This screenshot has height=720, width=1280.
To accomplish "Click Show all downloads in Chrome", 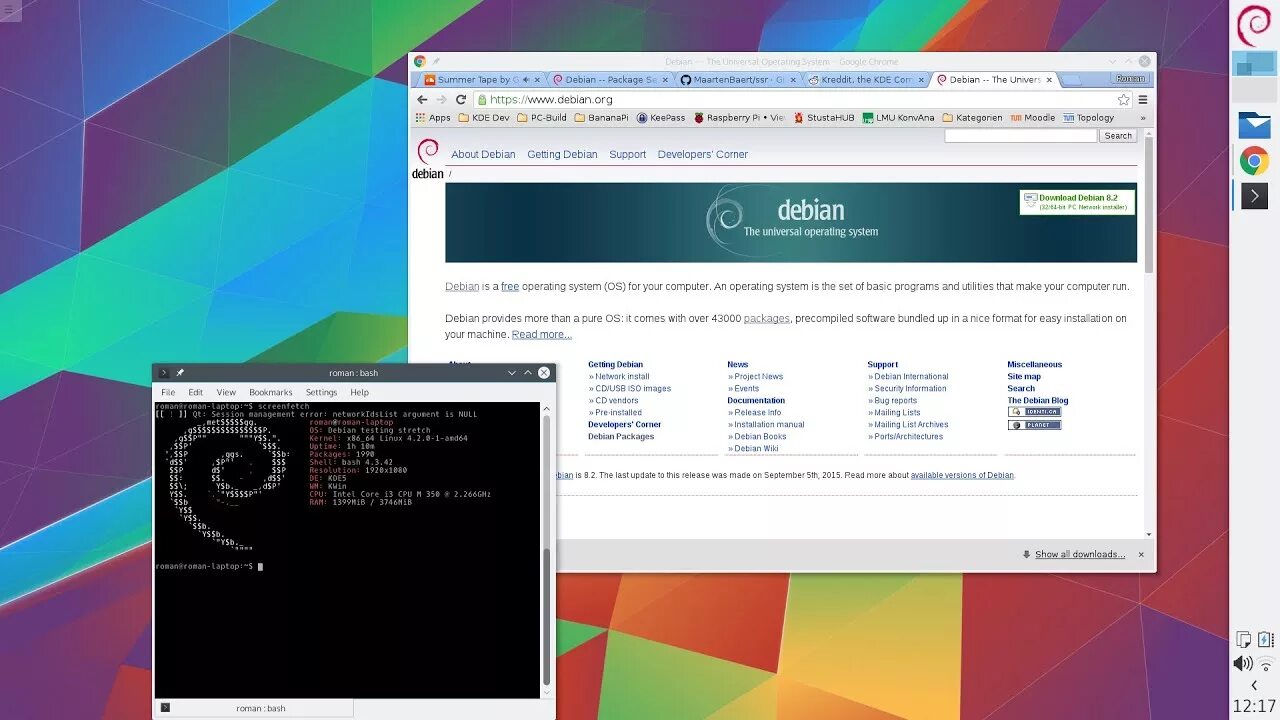I will pos(1079,554).
